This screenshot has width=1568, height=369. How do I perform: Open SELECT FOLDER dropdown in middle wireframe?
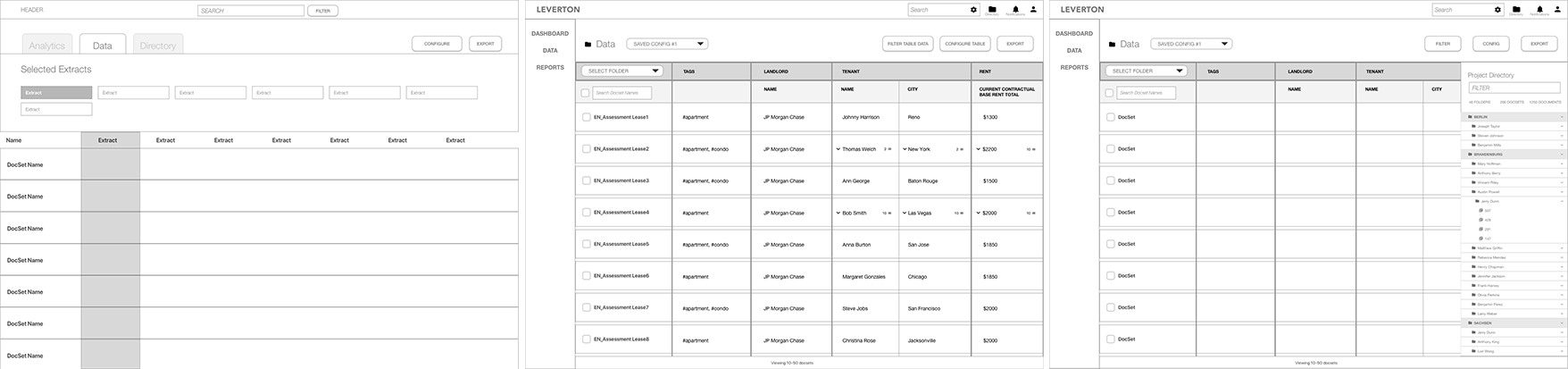pos(622,71)
